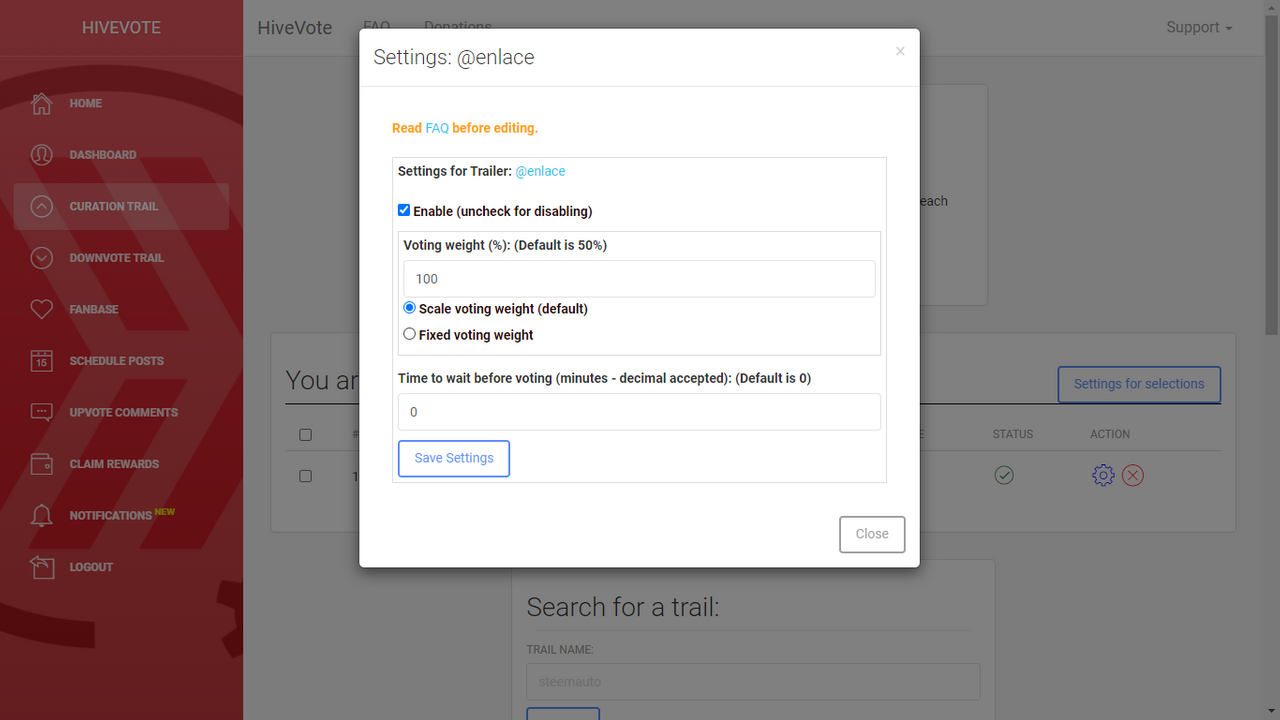Click the STATUS column header
The image size is (1280, 720).
tap(1013, 434)
